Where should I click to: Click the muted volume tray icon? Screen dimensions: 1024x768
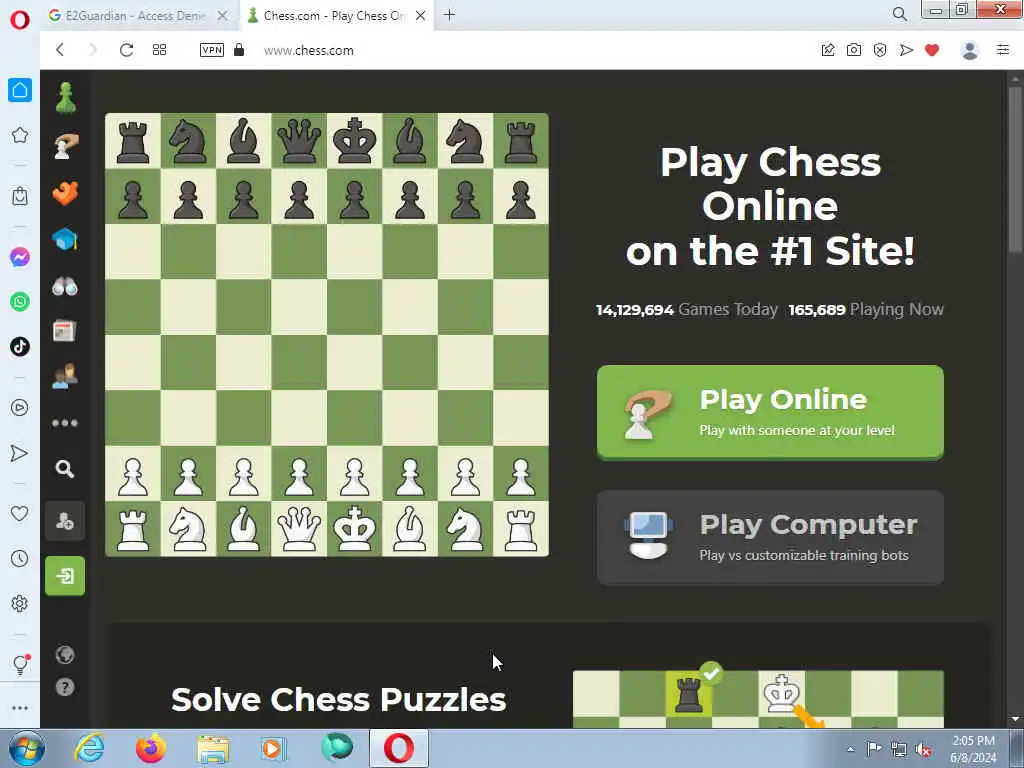click(923, 749)
